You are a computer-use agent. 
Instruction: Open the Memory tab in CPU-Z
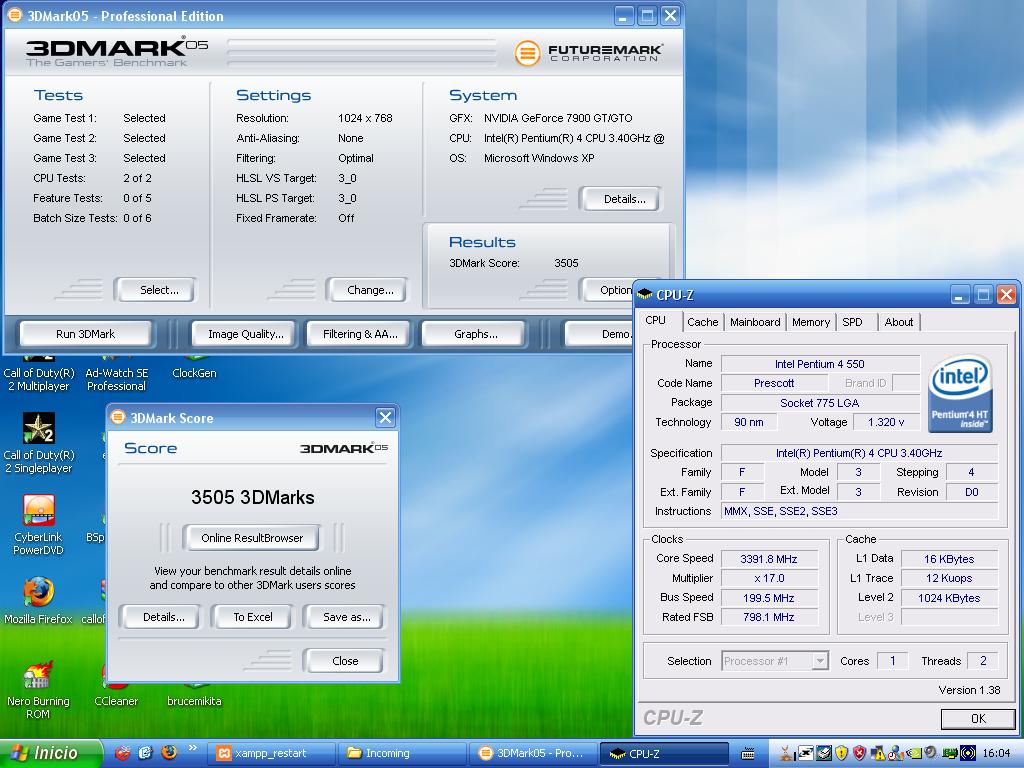click(x=810, y=322)
